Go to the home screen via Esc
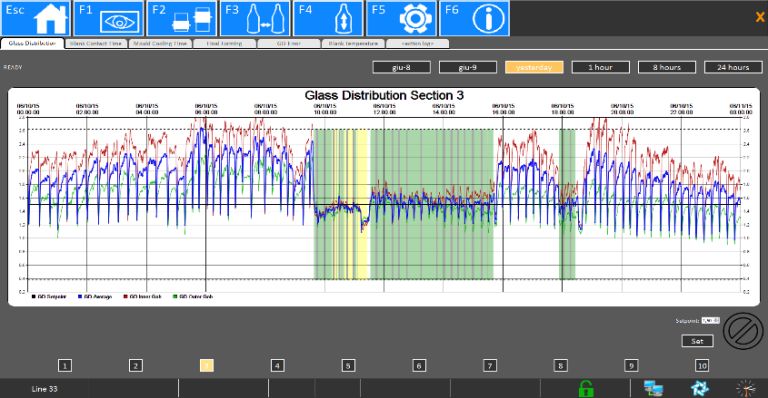 coord(35,18)
